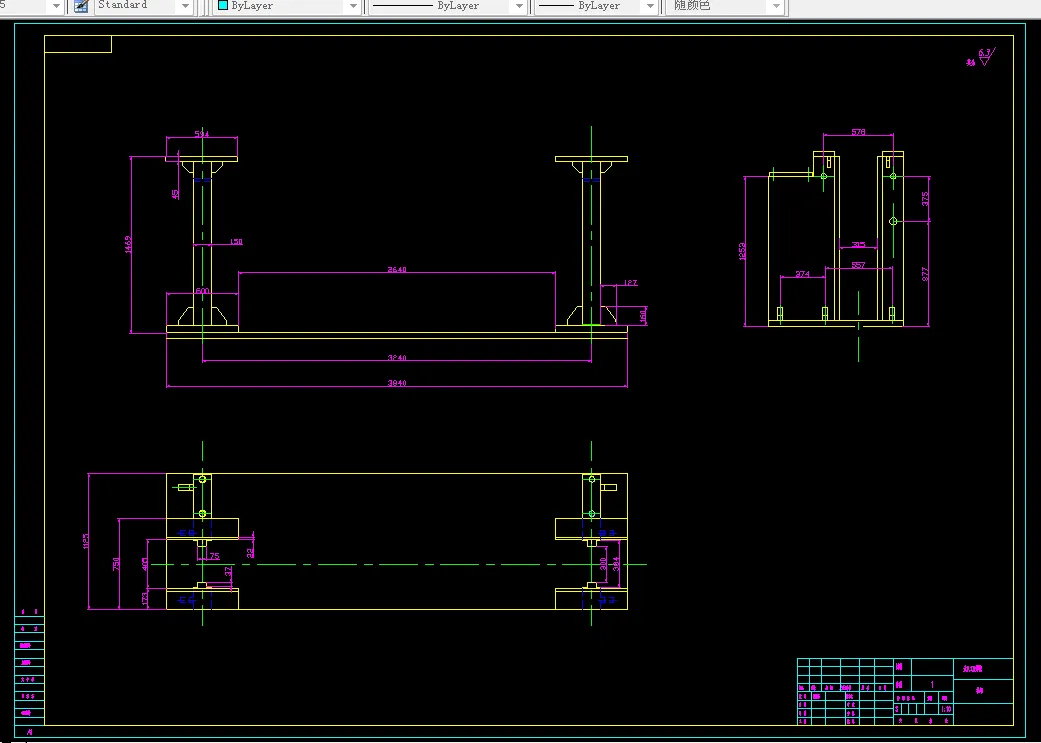Select the 3840 overall length dimension

pos(397,383)
